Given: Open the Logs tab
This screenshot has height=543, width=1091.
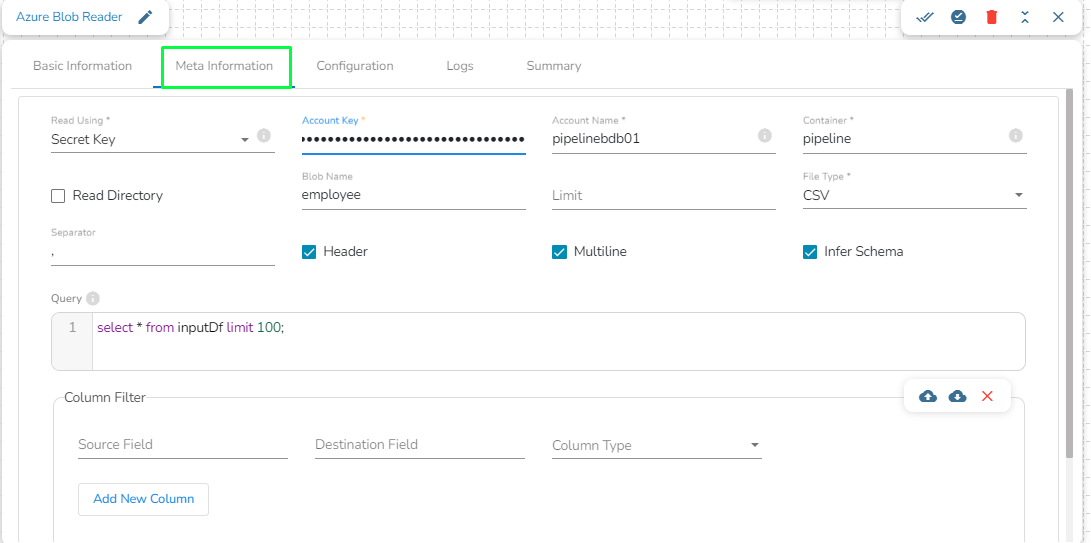Looking at the screenshot, I should click(460, 66).
